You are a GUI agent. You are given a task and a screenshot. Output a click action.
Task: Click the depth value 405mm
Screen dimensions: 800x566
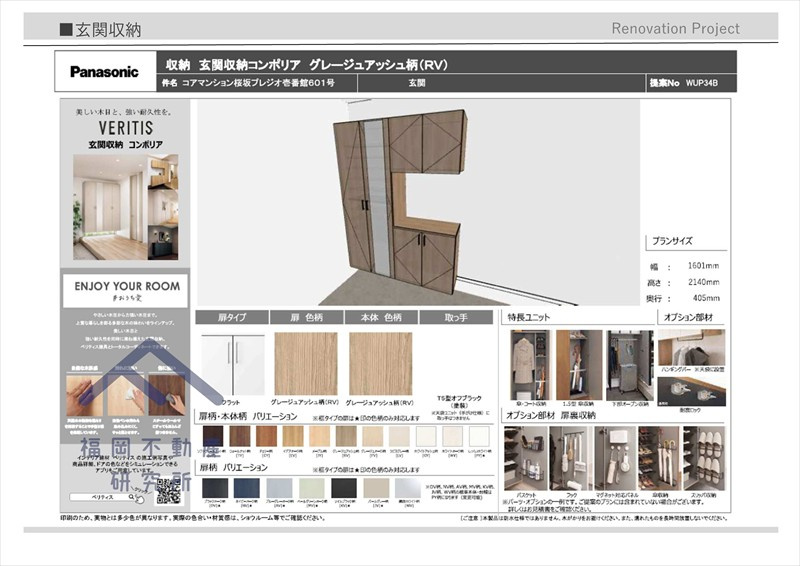point(706,298)
